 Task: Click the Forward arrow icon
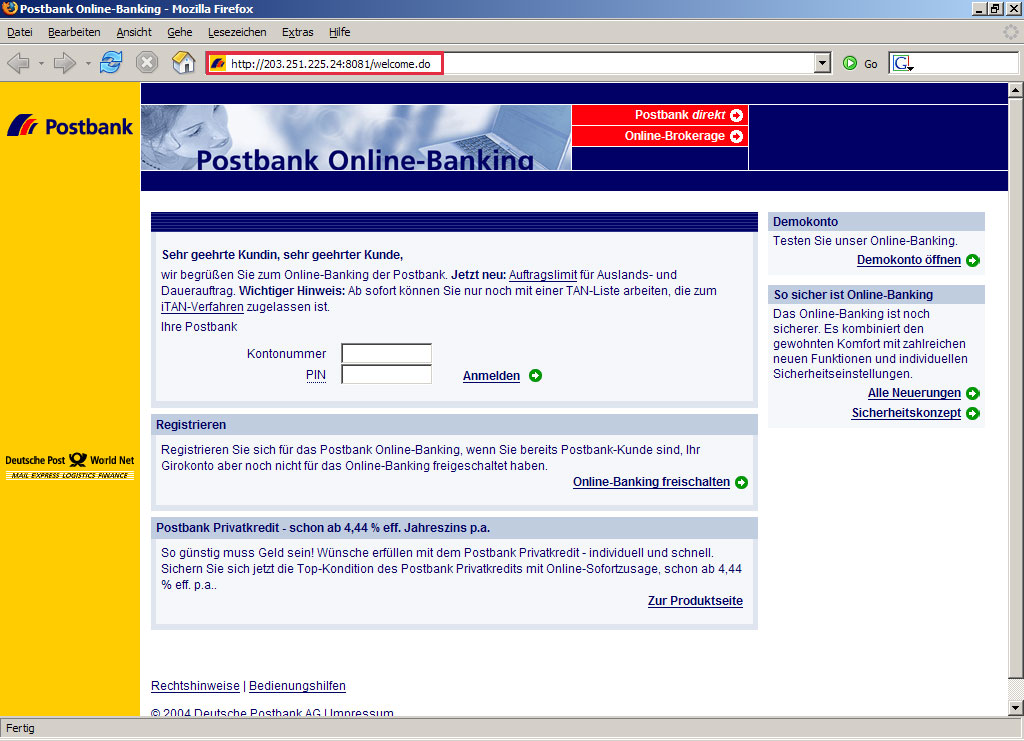(x=64, y=63)
